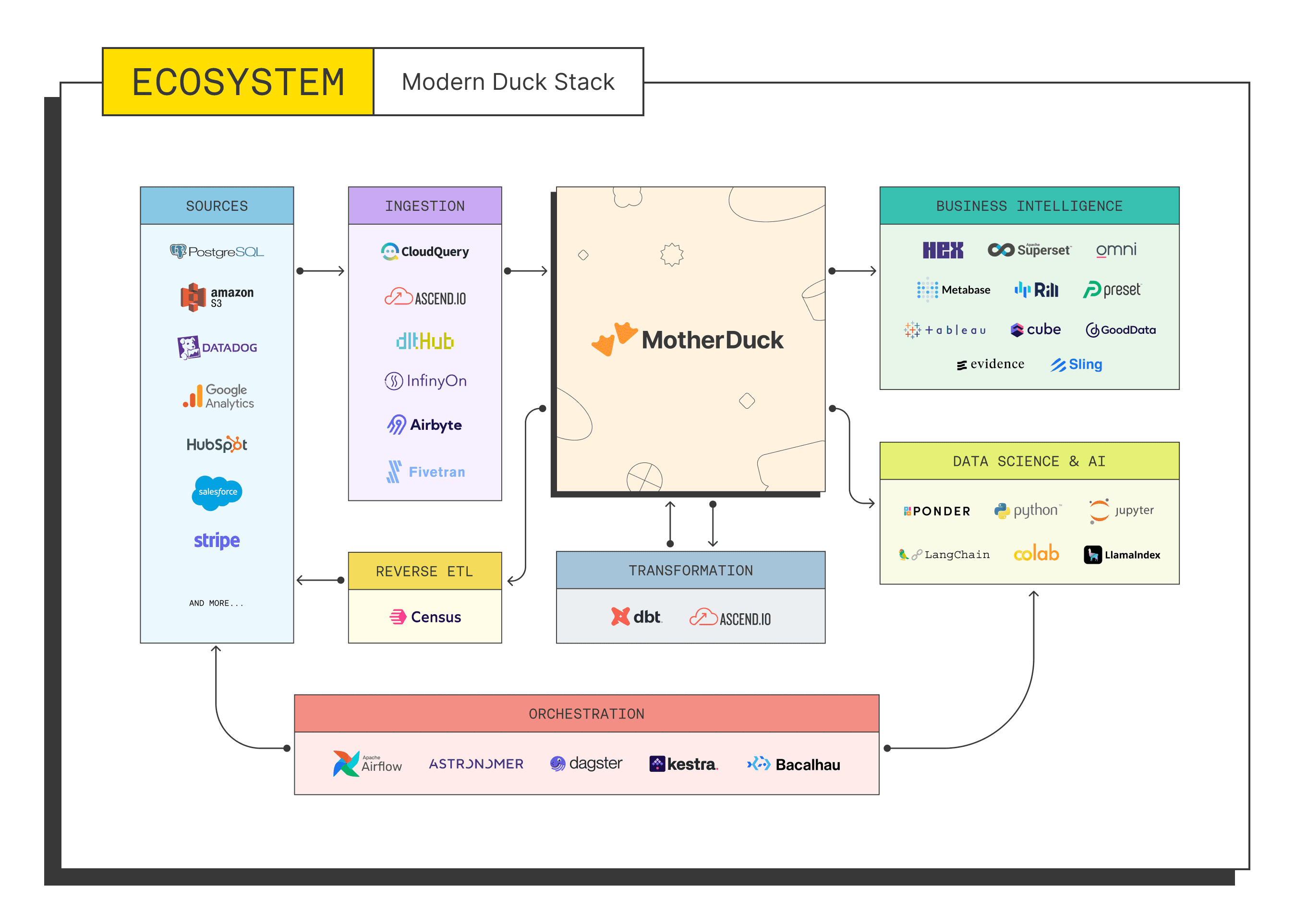Click the AND MORE... text
Image resolution: width=1307 pixels, height=924 pixels.
217,603
